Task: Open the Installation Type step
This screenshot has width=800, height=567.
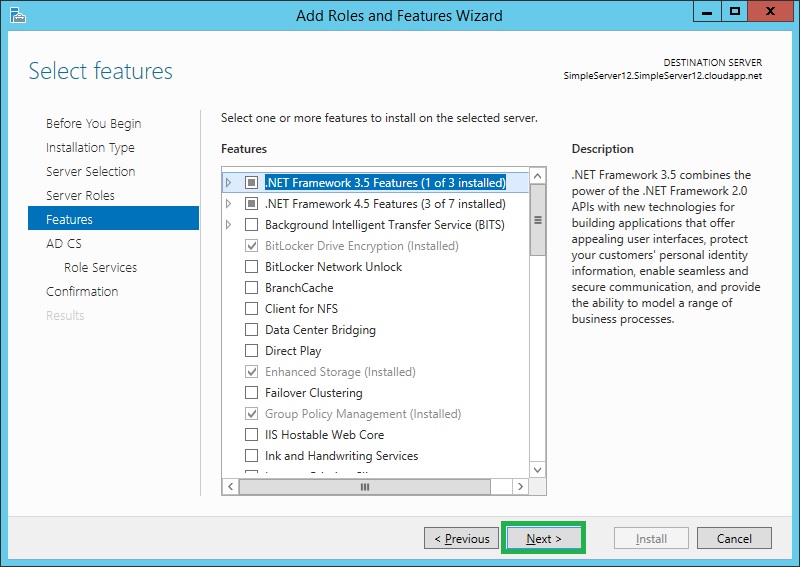Action: click(x=90, y=147)
